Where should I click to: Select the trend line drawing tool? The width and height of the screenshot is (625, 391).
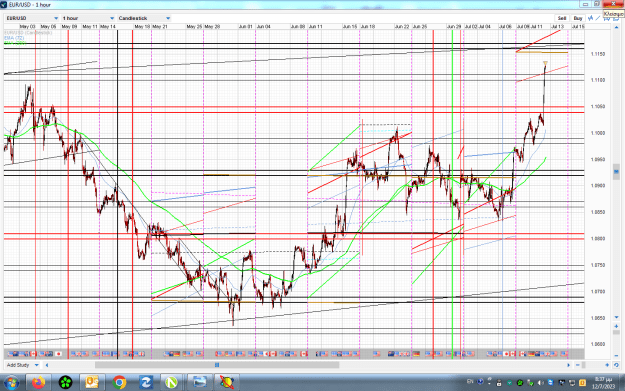pyautogui.click(x=597, y=18)
